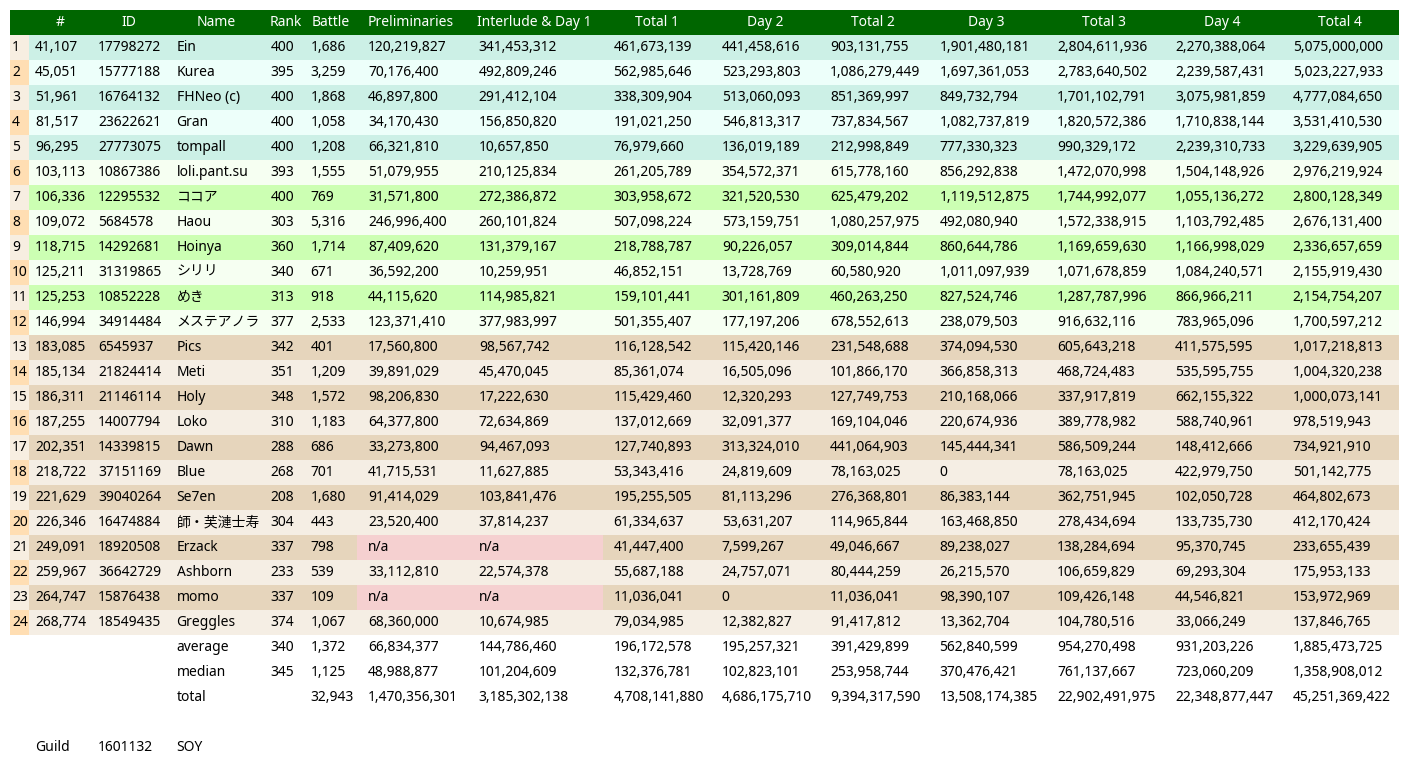The height and width of the screenshot is (770, 1408).
Task: Click the name 'シリリ'
Action: tap(197, 271)
